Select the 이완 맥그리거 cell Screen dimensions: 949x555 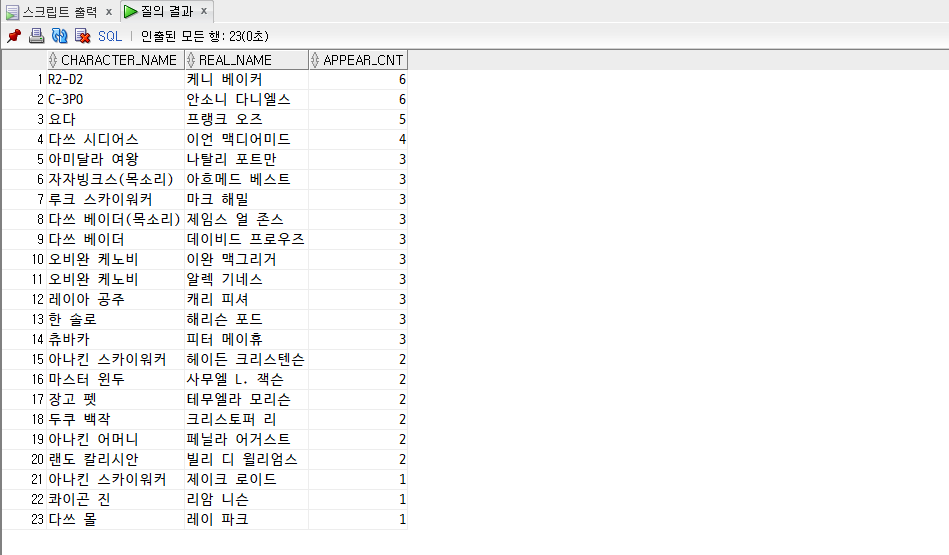(246, 259)
